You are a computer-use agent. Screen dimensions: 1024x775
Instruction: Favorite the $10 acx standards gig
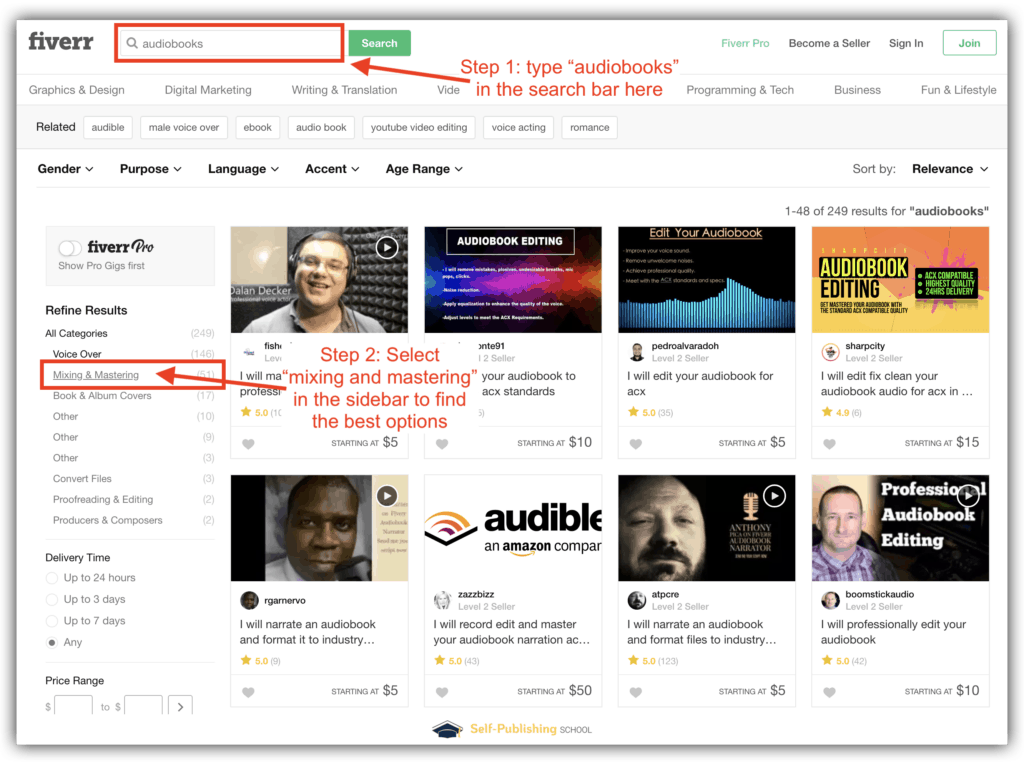point(442,444)
